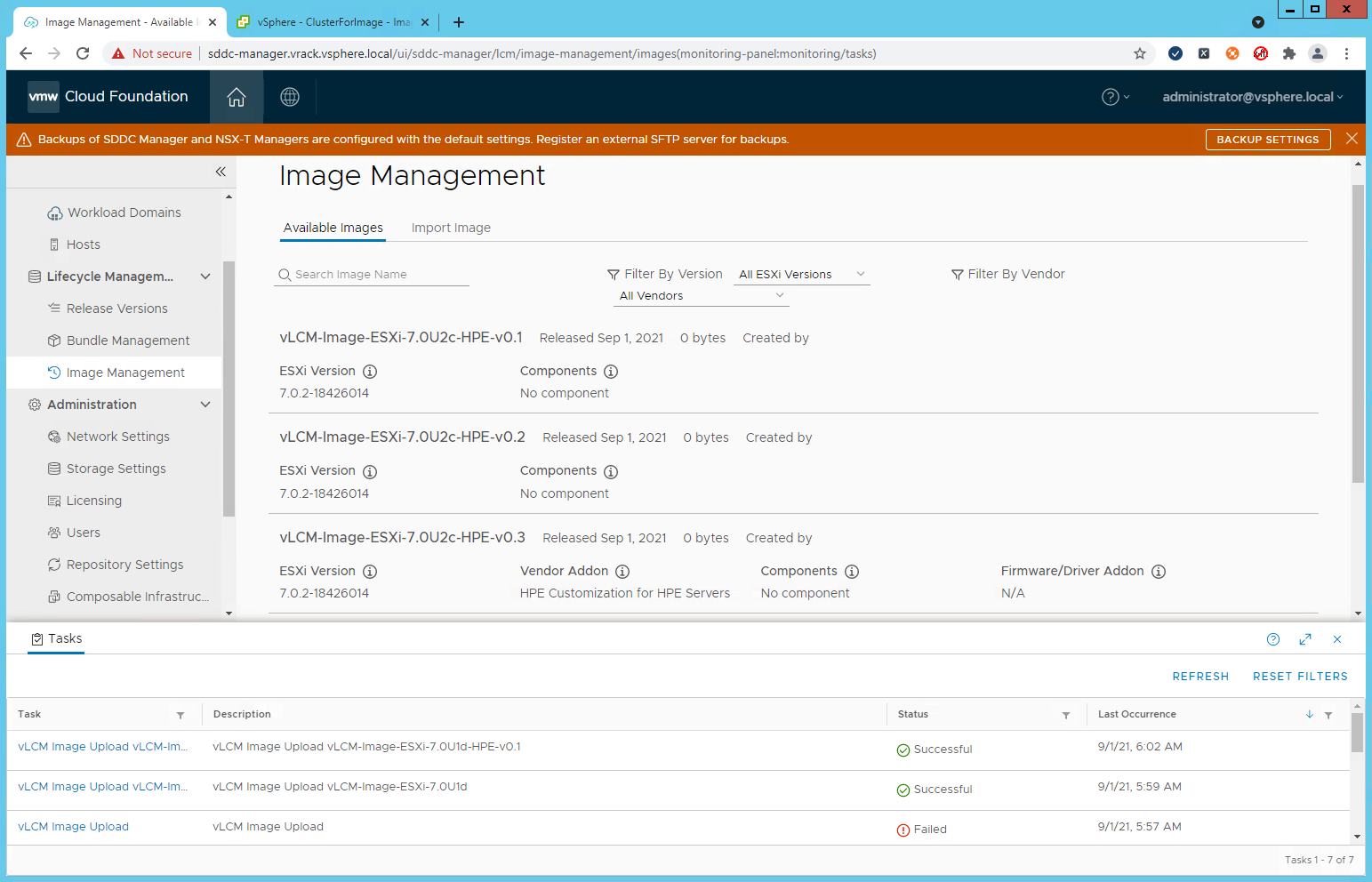Click Components info icon for HPE-v0.1
The height and width of the screenshot is (882, 1372).
click(611, 372)
